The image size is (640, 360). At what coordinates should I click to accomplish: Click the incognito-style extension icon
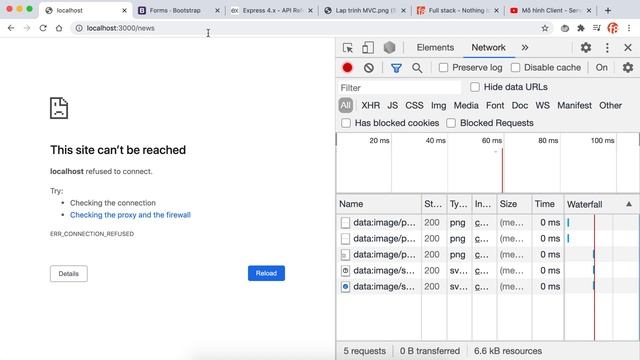565,28
